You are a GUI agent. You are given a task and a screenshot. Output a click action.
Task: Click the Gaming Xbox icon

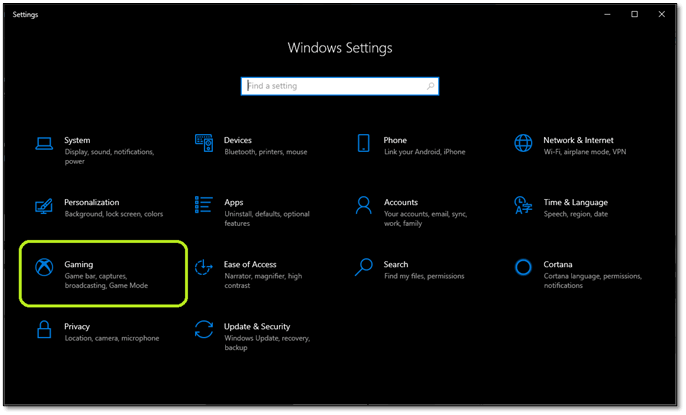click(44, 267)
